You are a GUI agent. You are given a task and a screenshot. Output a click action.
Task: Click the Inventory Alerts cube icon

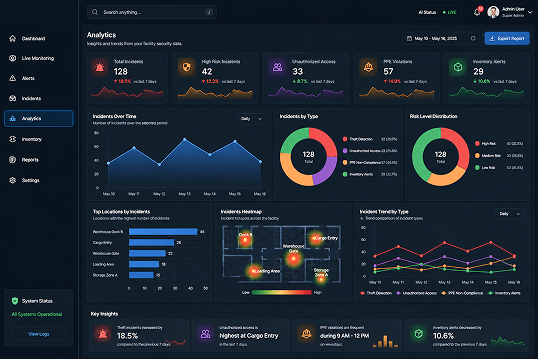coord(458,67)
